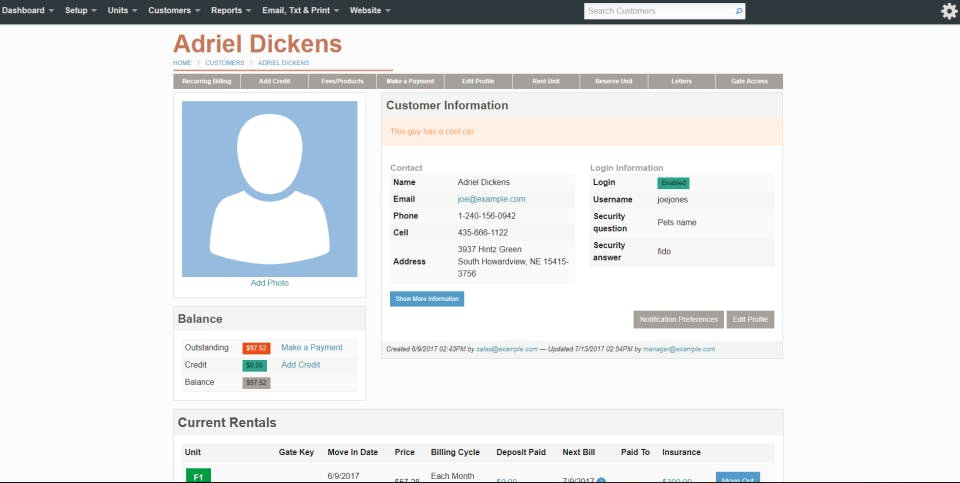Click the customer avatar placeholder image
This screenshot has width=960, height=483.
[x=269, y=189]
